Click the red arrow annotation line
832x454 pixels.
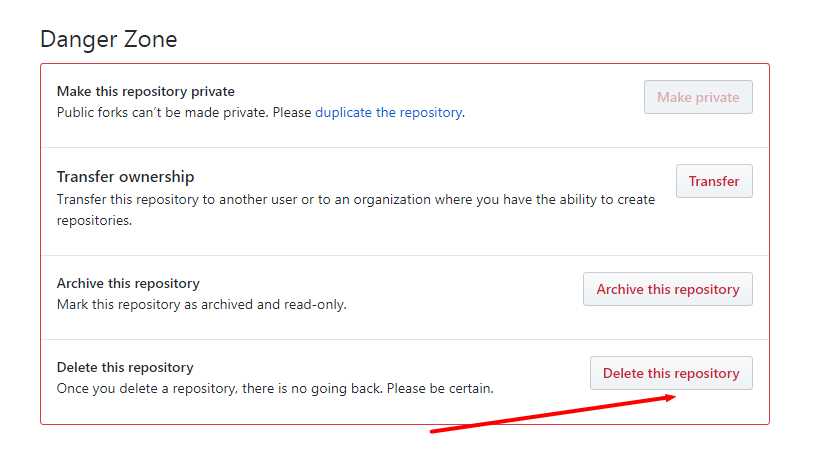coord(550,414)
